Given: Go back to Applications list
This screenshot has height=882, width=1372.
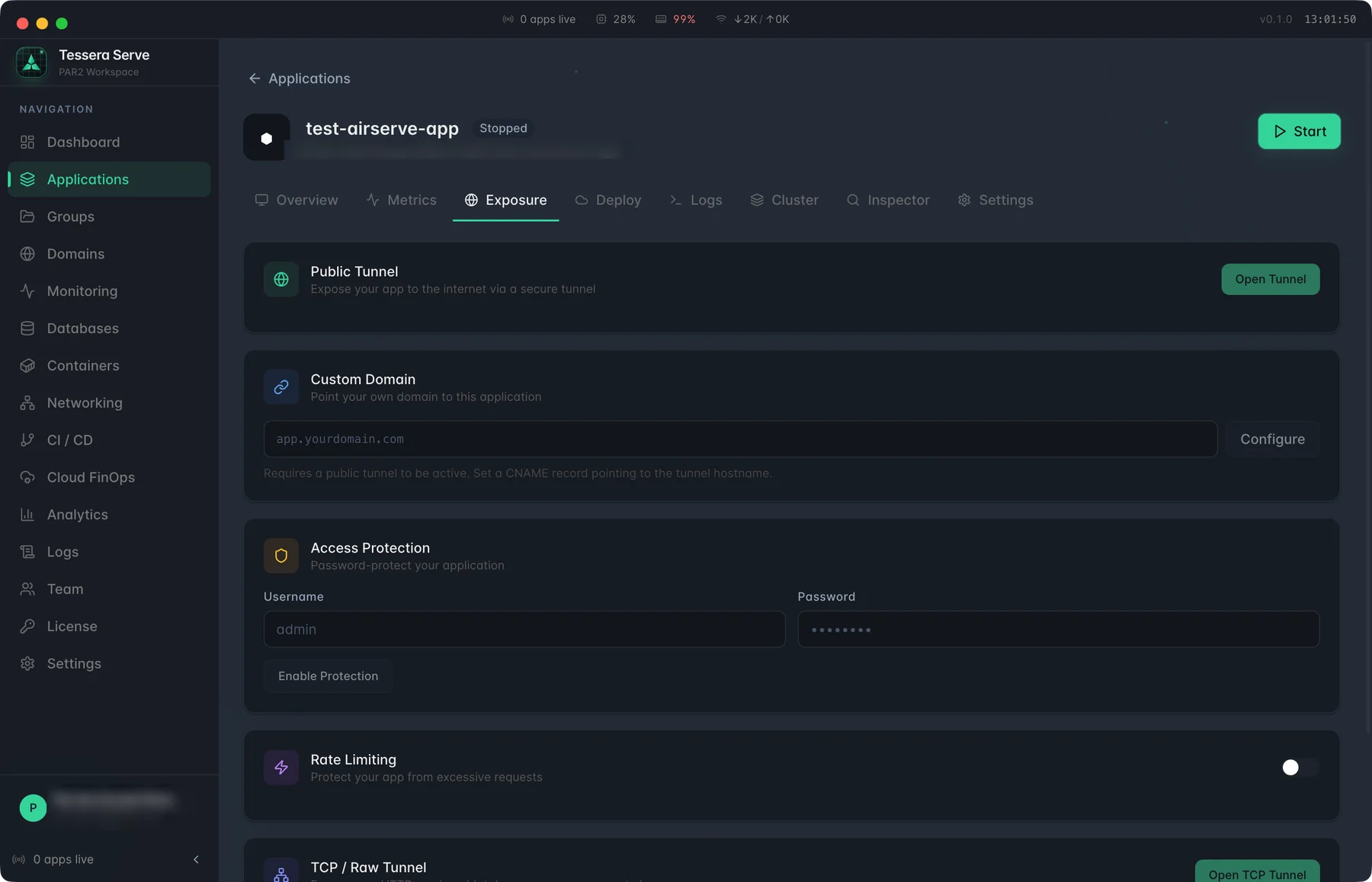Looking at the screenshot, I should (300, 79).
